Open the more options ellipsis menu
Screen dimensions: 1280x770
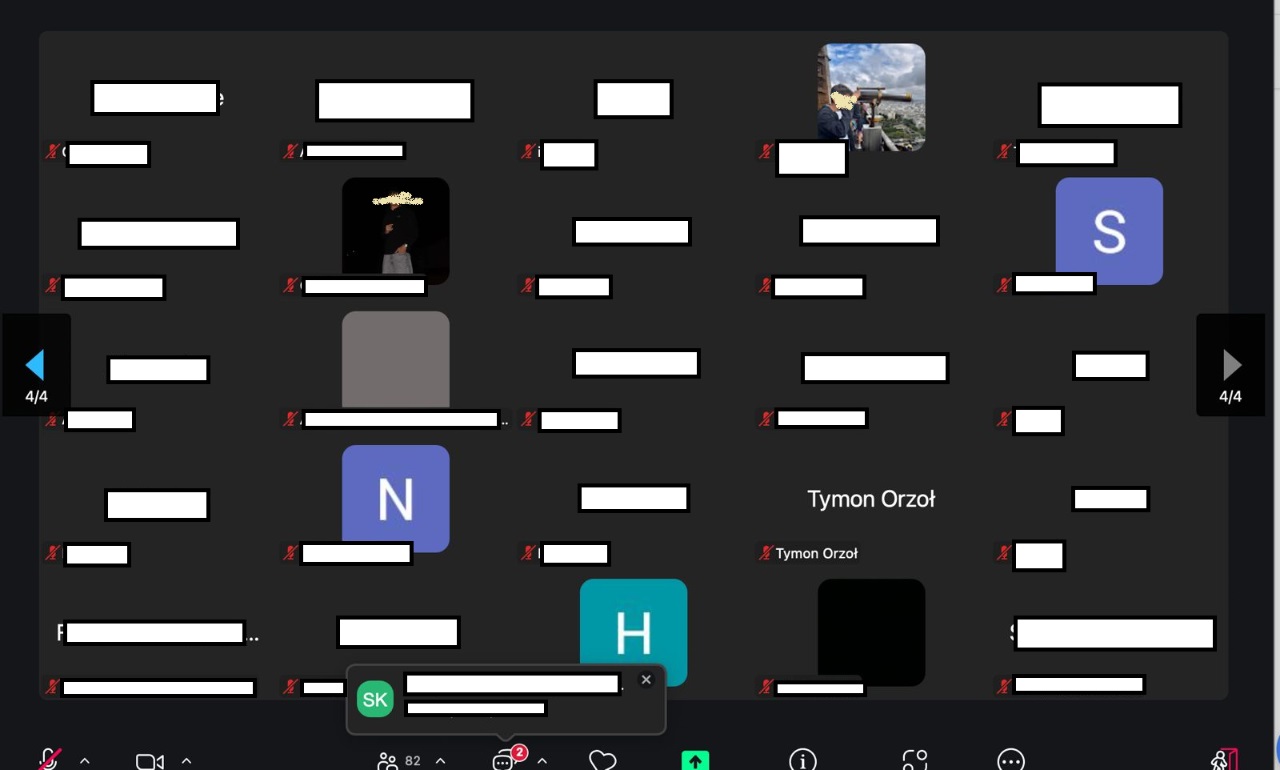[x=1011, y=761]
